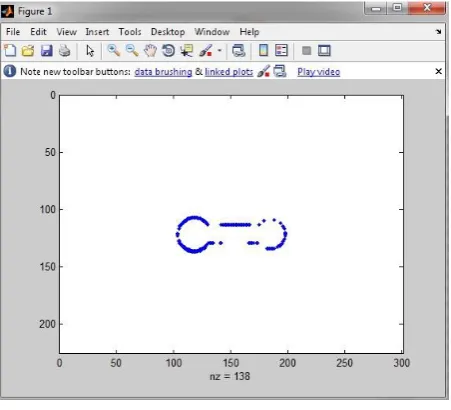The image size is (451, 410).
Task: Minimize the Figure 1 window
Action: pos(376,9)
